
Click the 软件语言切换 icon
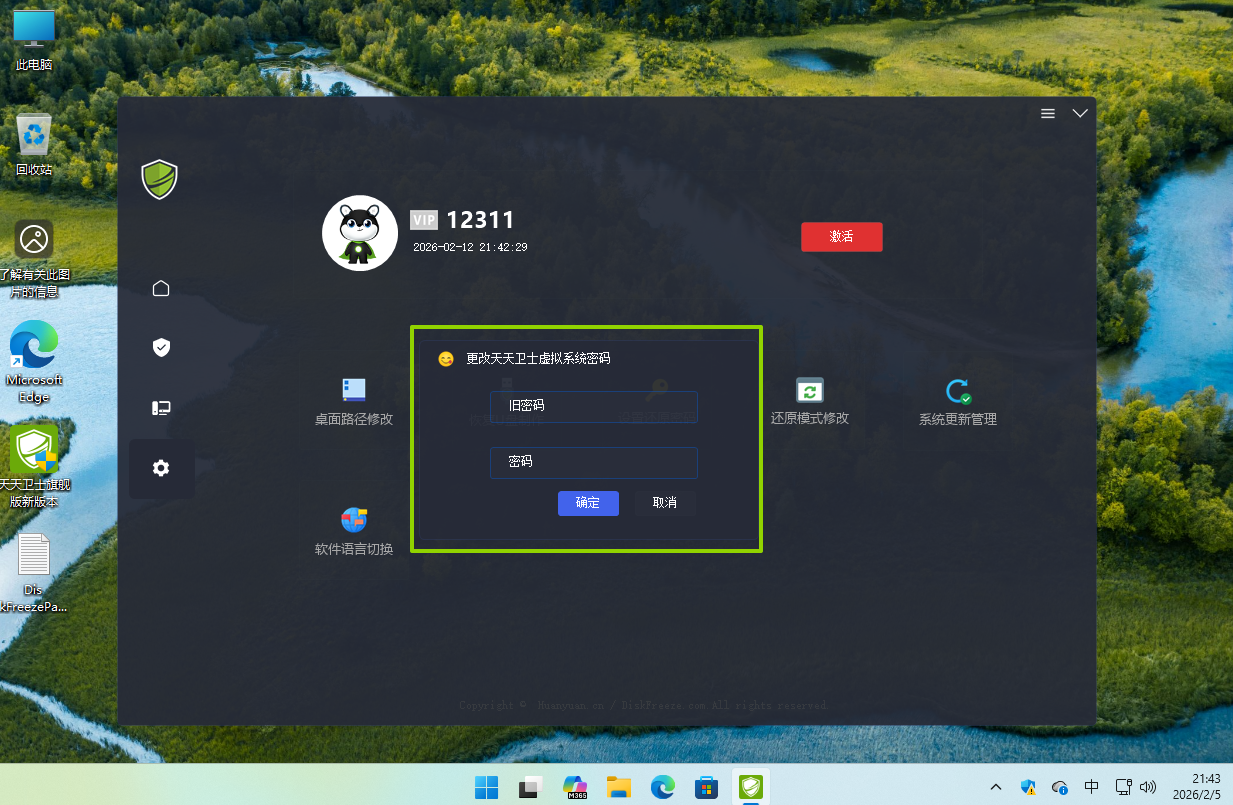click(x=354, y=521)
